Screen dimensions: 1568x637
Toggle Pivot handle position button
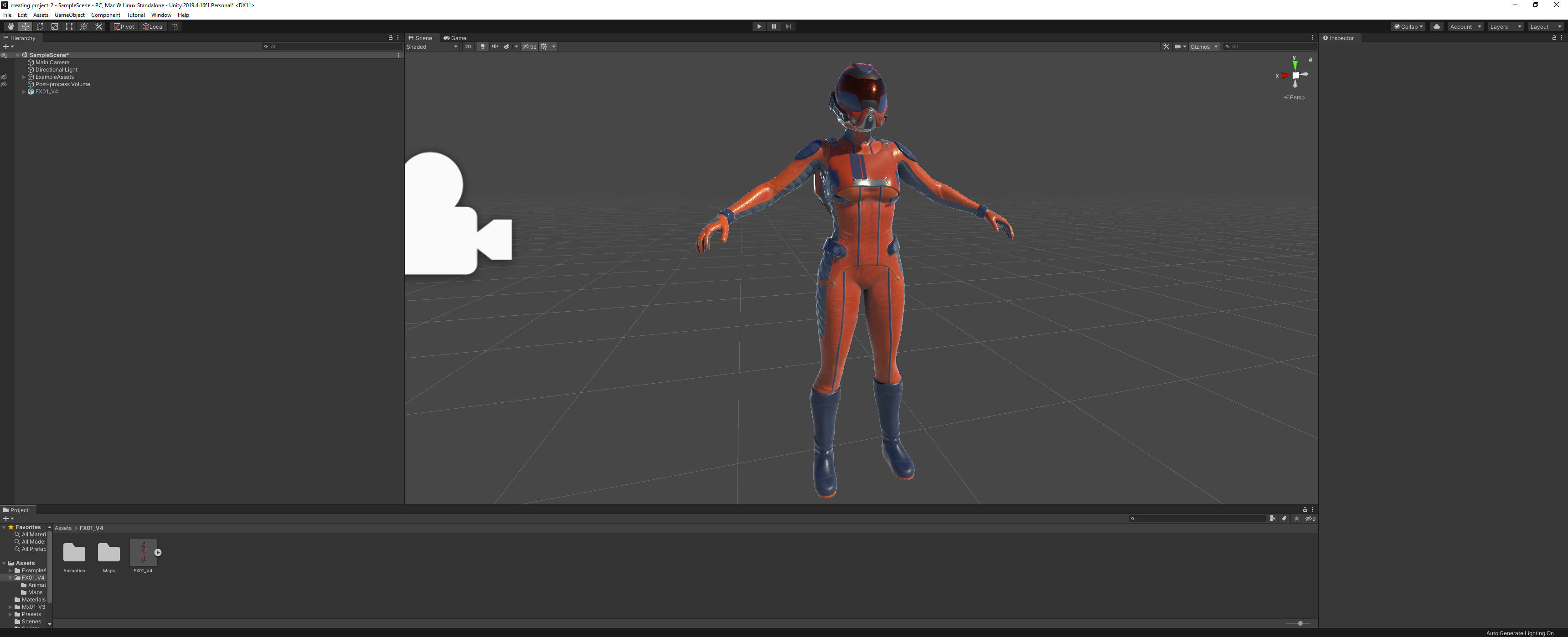(124, 27)
